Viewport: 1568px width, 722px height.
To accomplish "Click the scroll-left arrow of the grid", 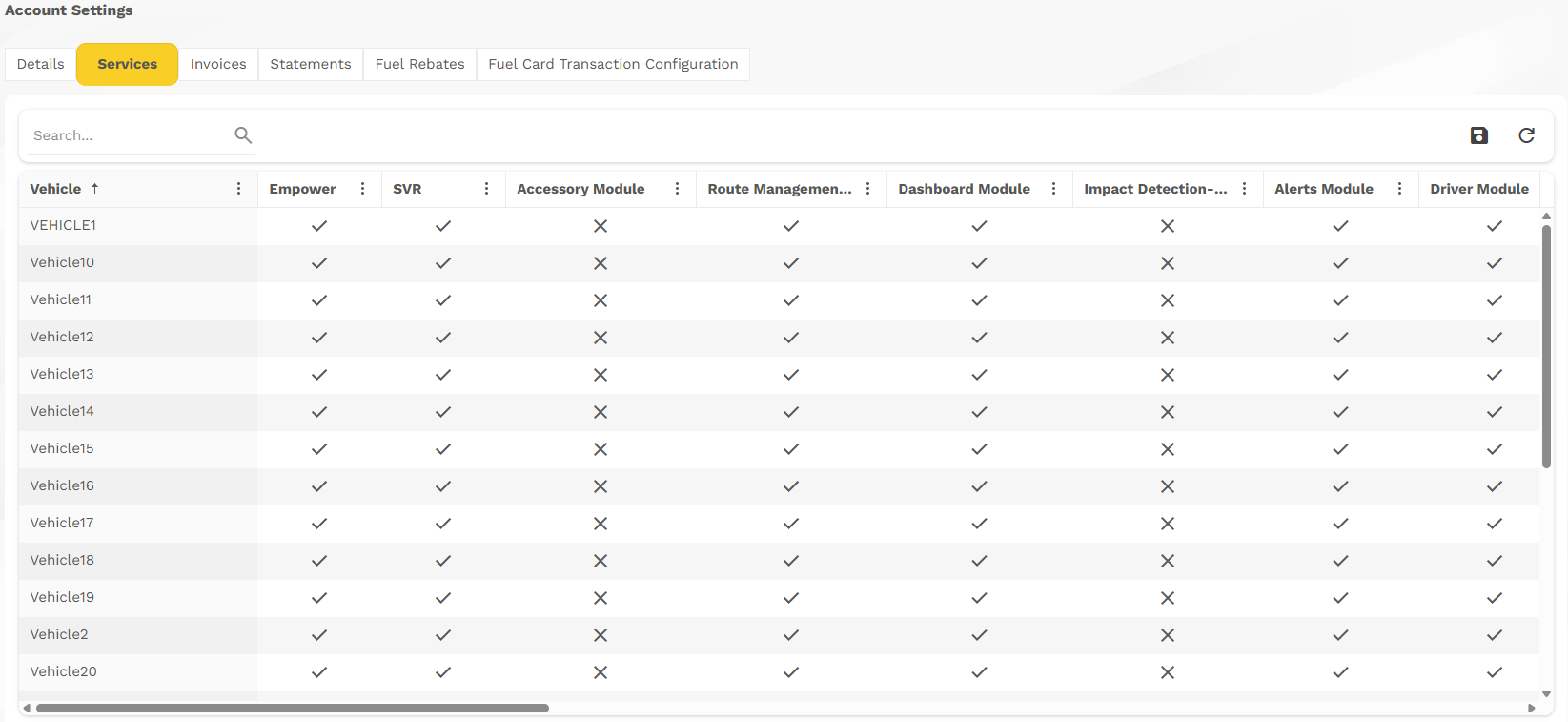I will coord(27,709).
